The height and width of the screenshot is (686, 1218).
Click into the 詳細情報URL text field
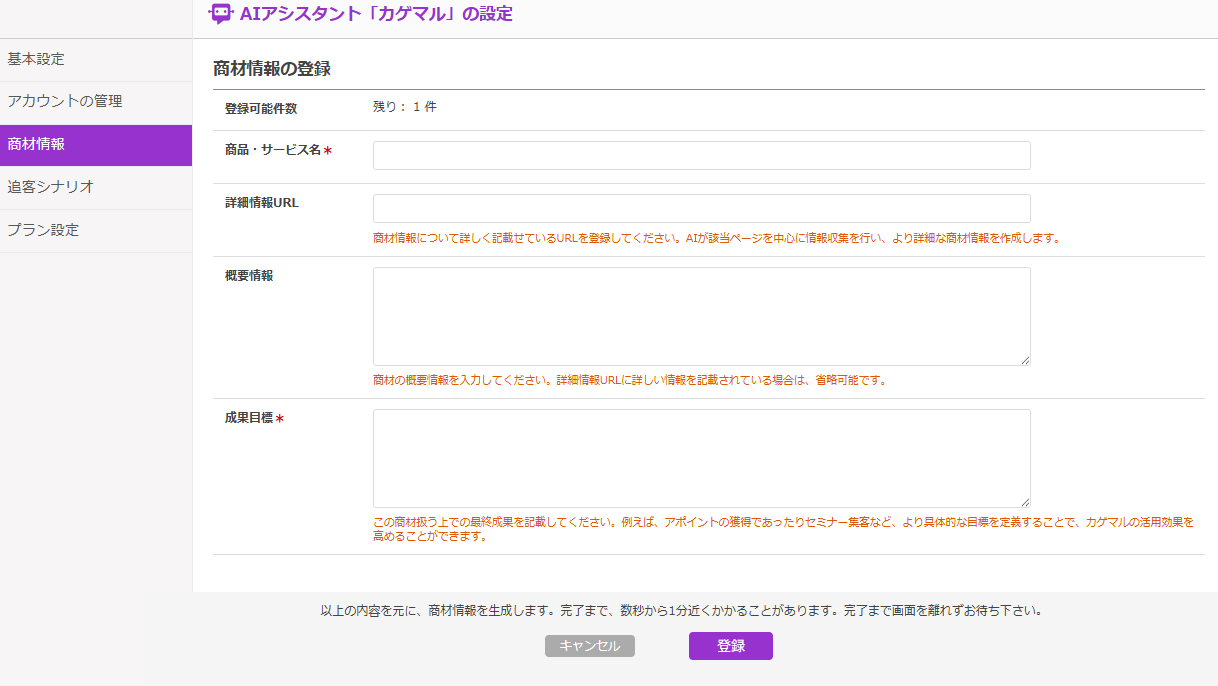coord(701,208)
